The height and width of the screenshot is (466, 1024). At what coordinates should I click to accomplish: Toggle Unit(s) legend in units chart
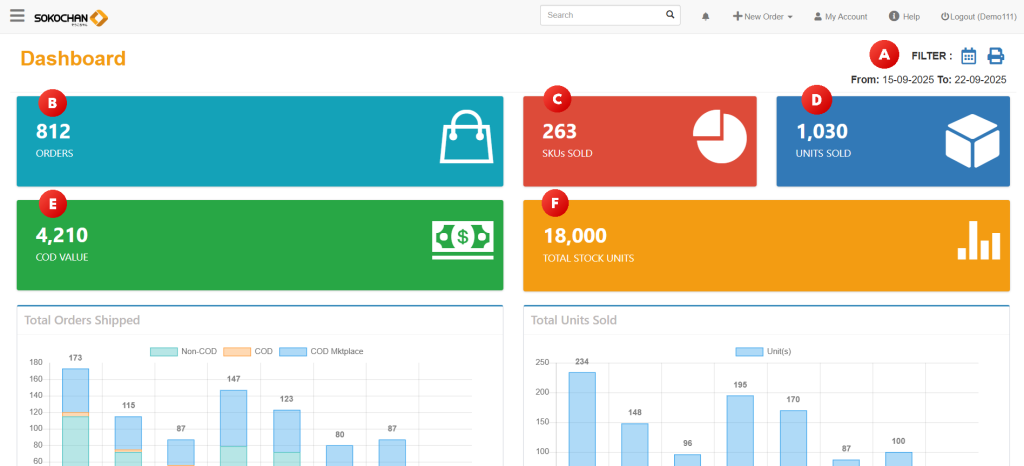748,352
